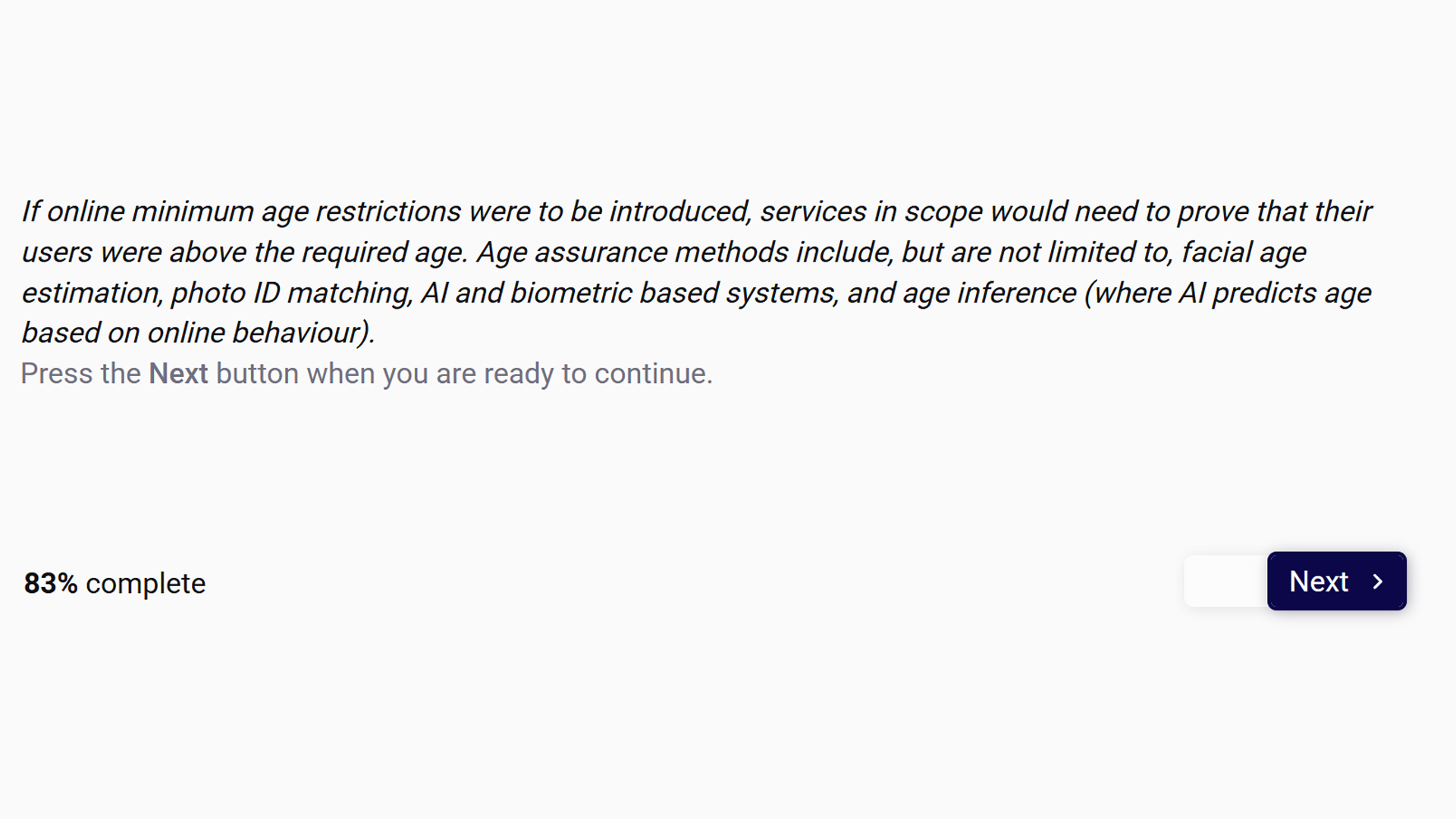Click the blank white button beside Next
The height and width of the screenshot is (819, 1456).
point(1225,581)
